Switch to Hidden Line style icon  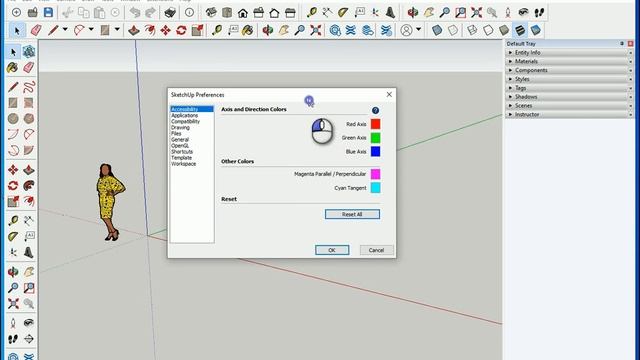coord(488,30)
